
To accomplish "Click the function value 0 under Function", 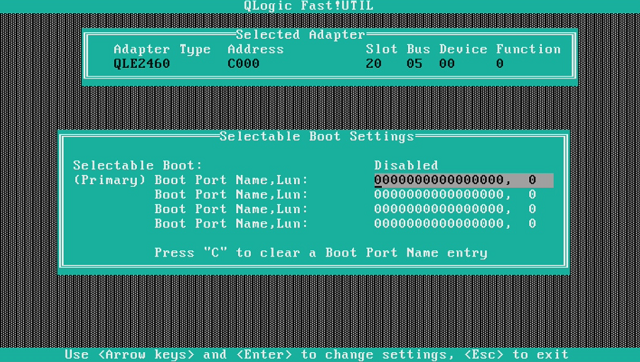I will click(x=500, y=64).
